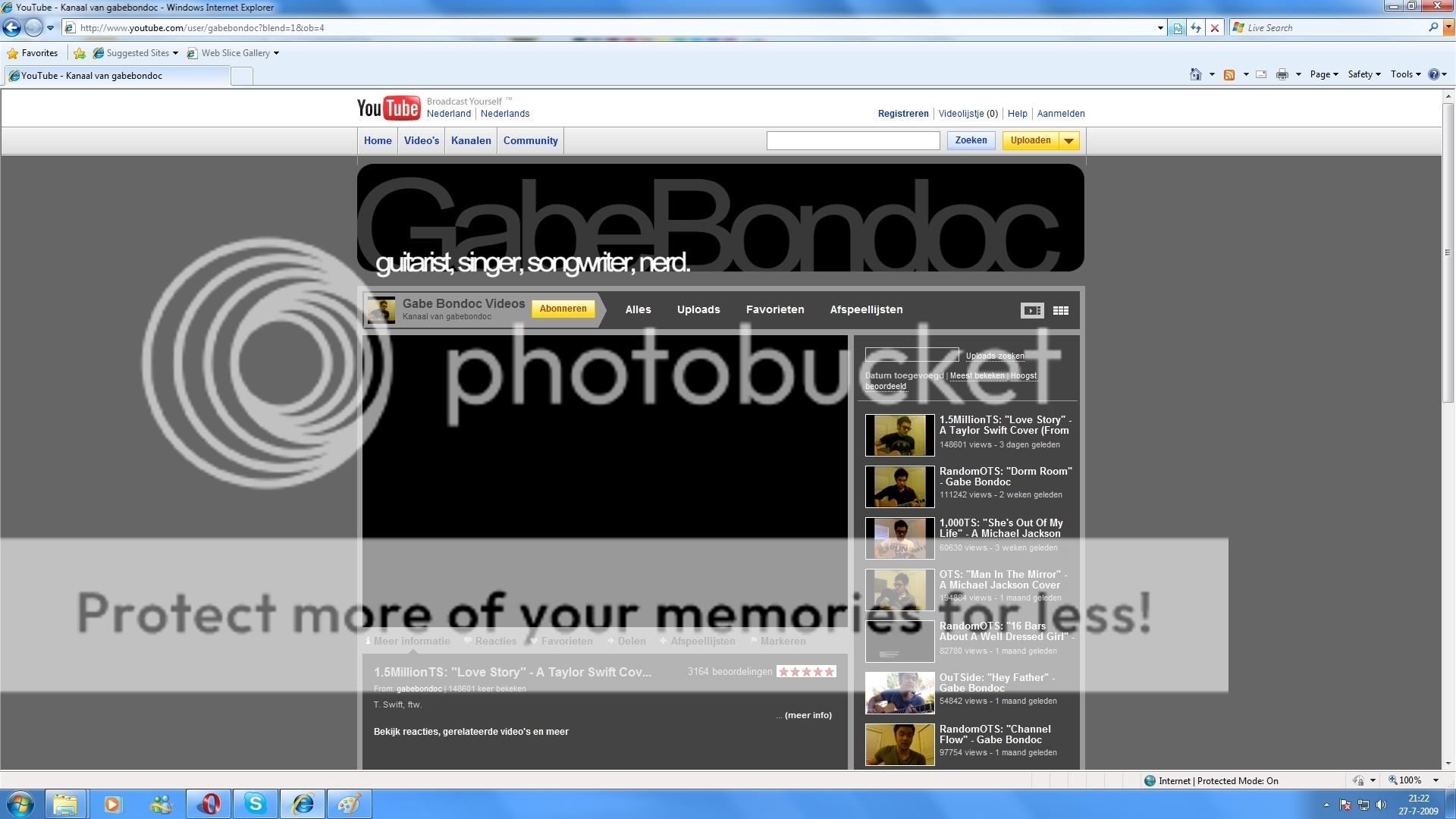Open the Videolijstje link
The height and width of the screenshot is (819, 1456).
point(968,114)
